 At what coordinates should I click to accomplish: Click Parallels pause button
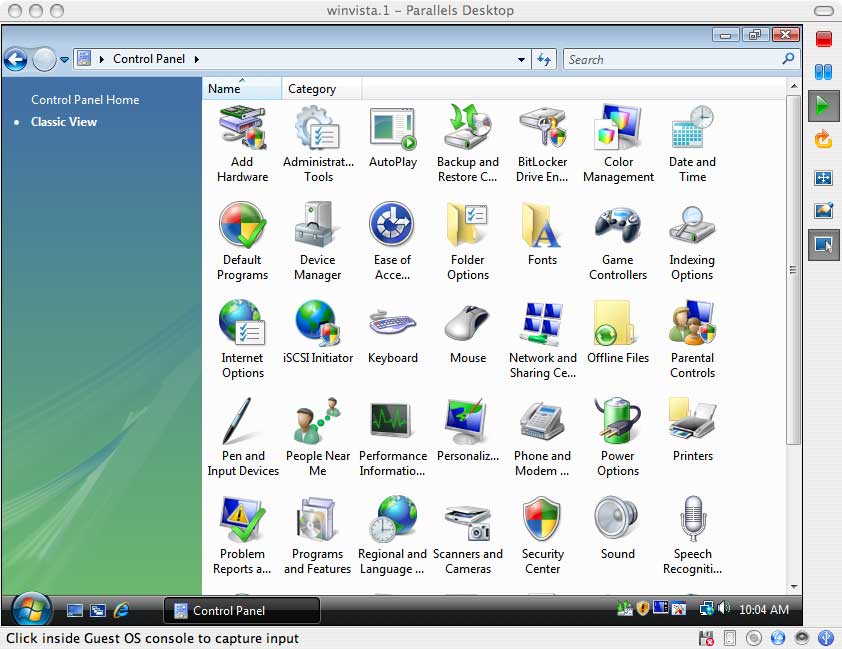[823, 72]
